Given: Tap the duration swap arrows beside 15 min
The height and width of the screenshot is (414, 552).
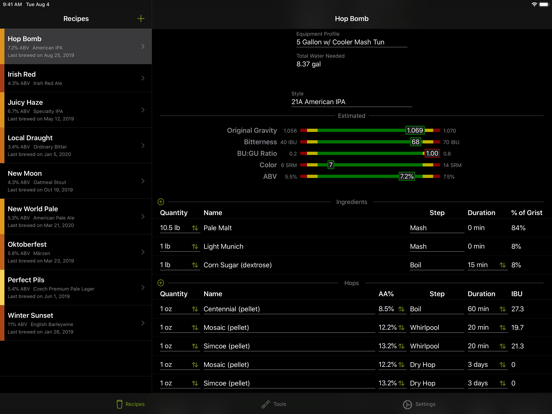Looking at the screenshot, I should [502, 265].
